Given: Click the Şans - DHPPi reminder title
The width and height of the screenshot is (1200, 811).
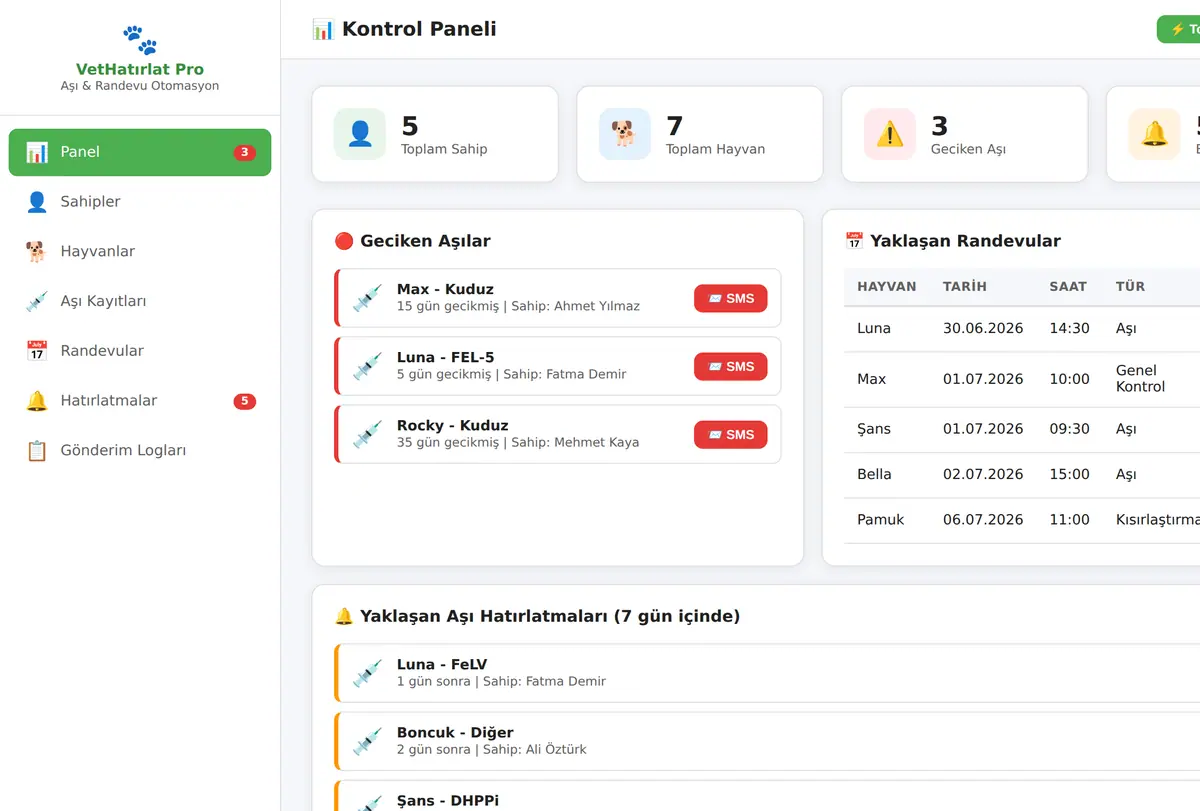Looking at the screenshot, I should (x=448, y=800).
